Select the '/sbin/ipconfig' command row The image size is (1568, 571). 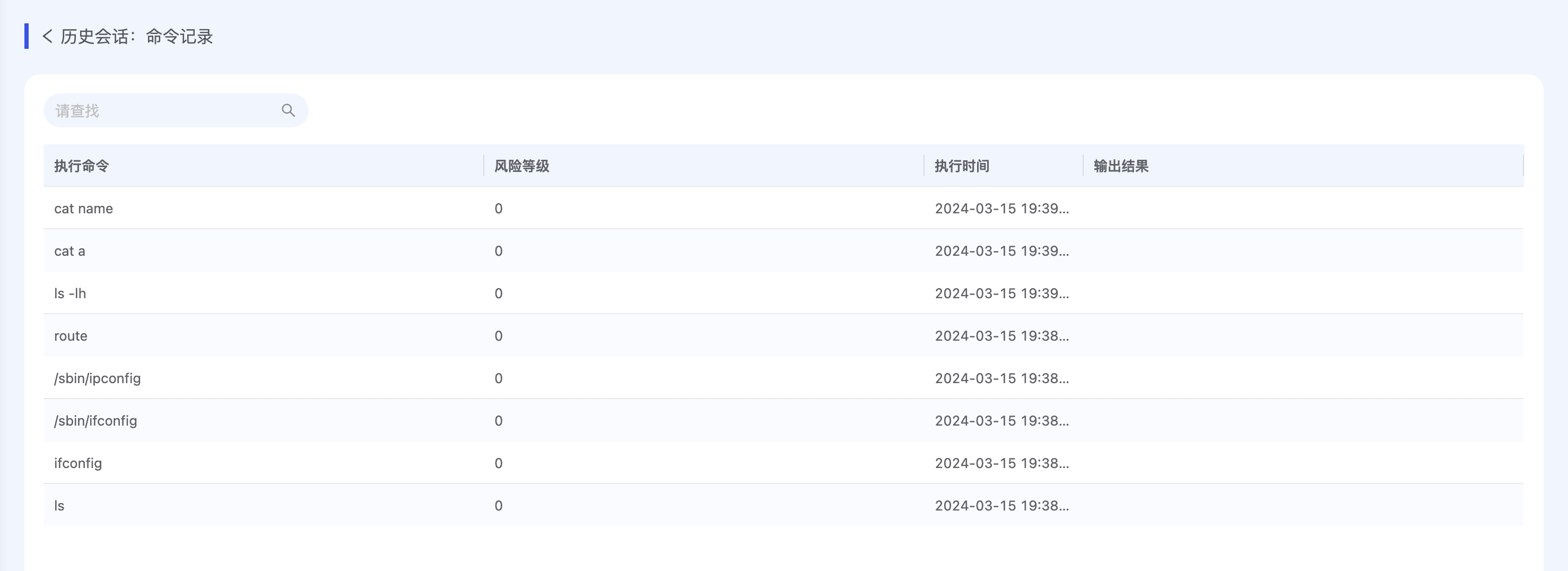pyautogui.click(x=98, y=379)
